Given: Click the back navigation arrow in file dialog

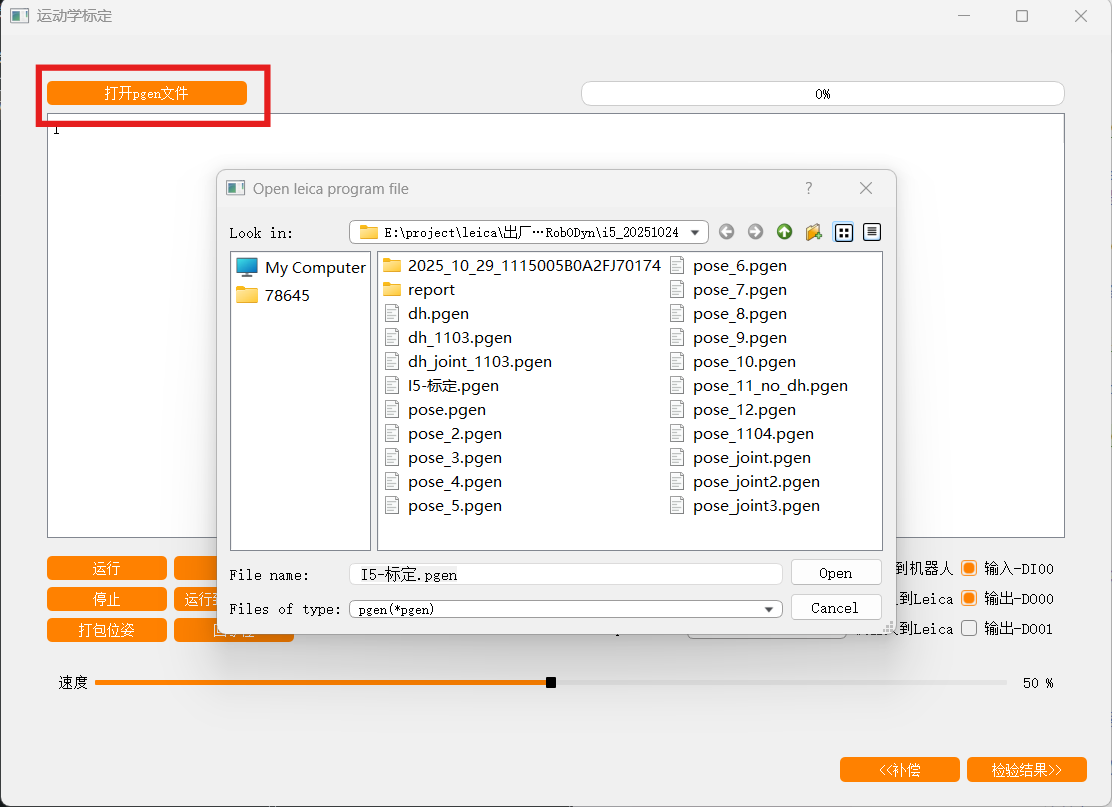Looking at the screenshot, I should [x=727, y=231].
